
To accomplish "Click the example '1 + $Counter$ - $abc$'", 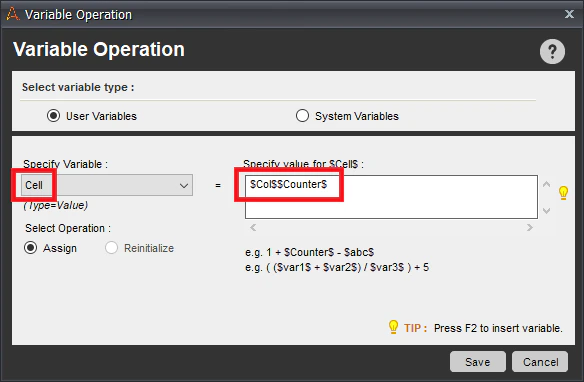I will (x=320, y=252).
